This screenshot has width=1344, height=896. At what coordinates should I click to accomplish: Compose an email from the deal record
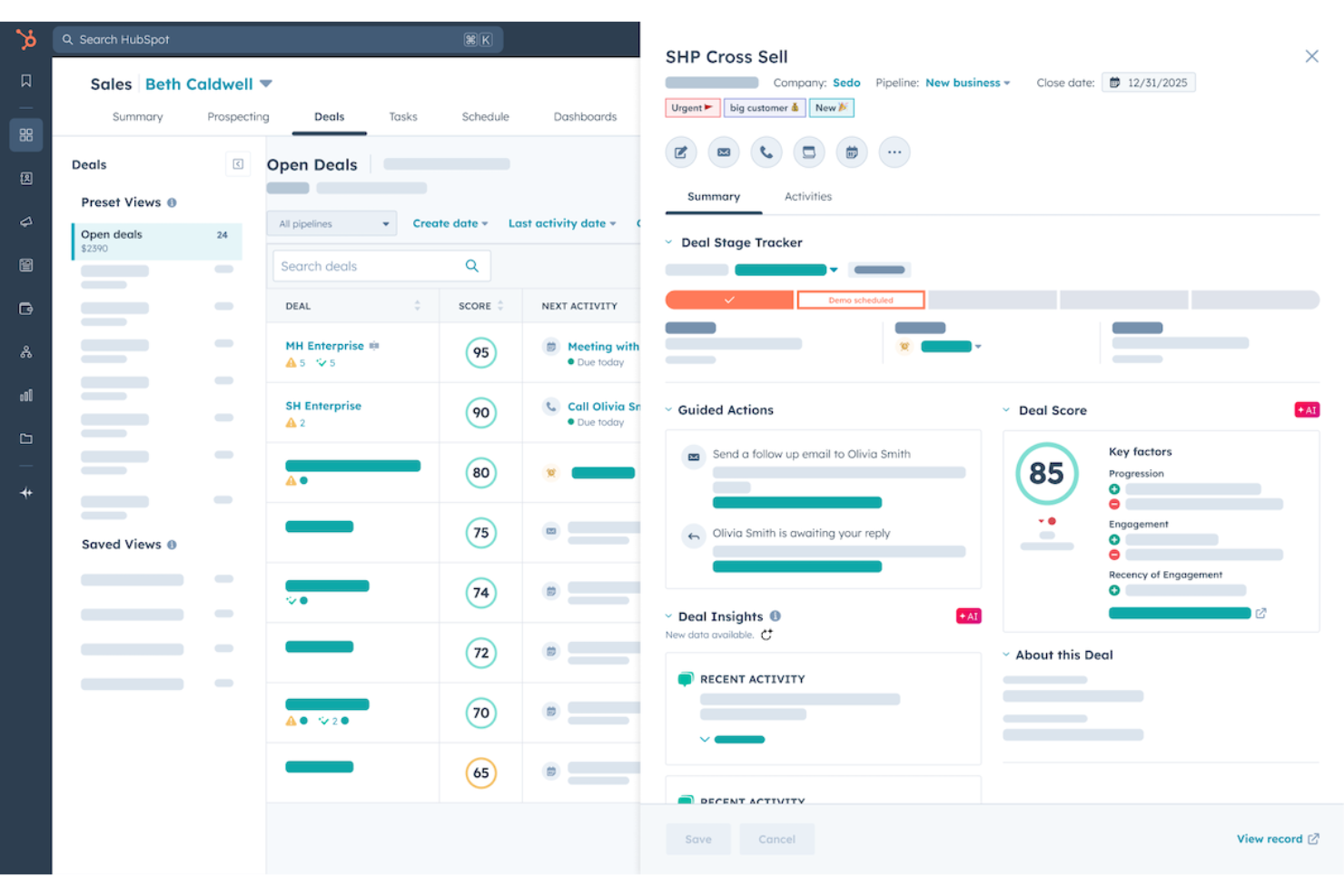[723, 152]
